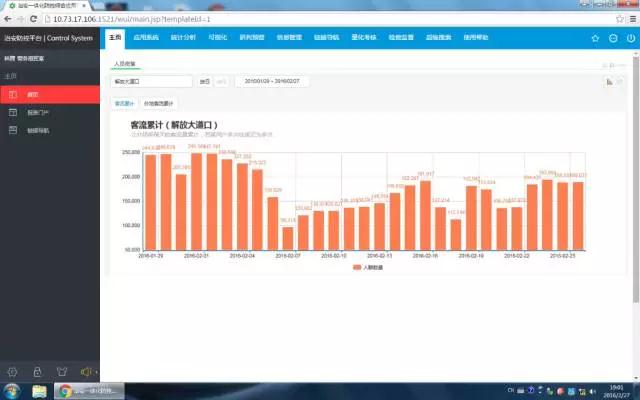
Task: Open Windows Start menu
Action: [11, 391]
